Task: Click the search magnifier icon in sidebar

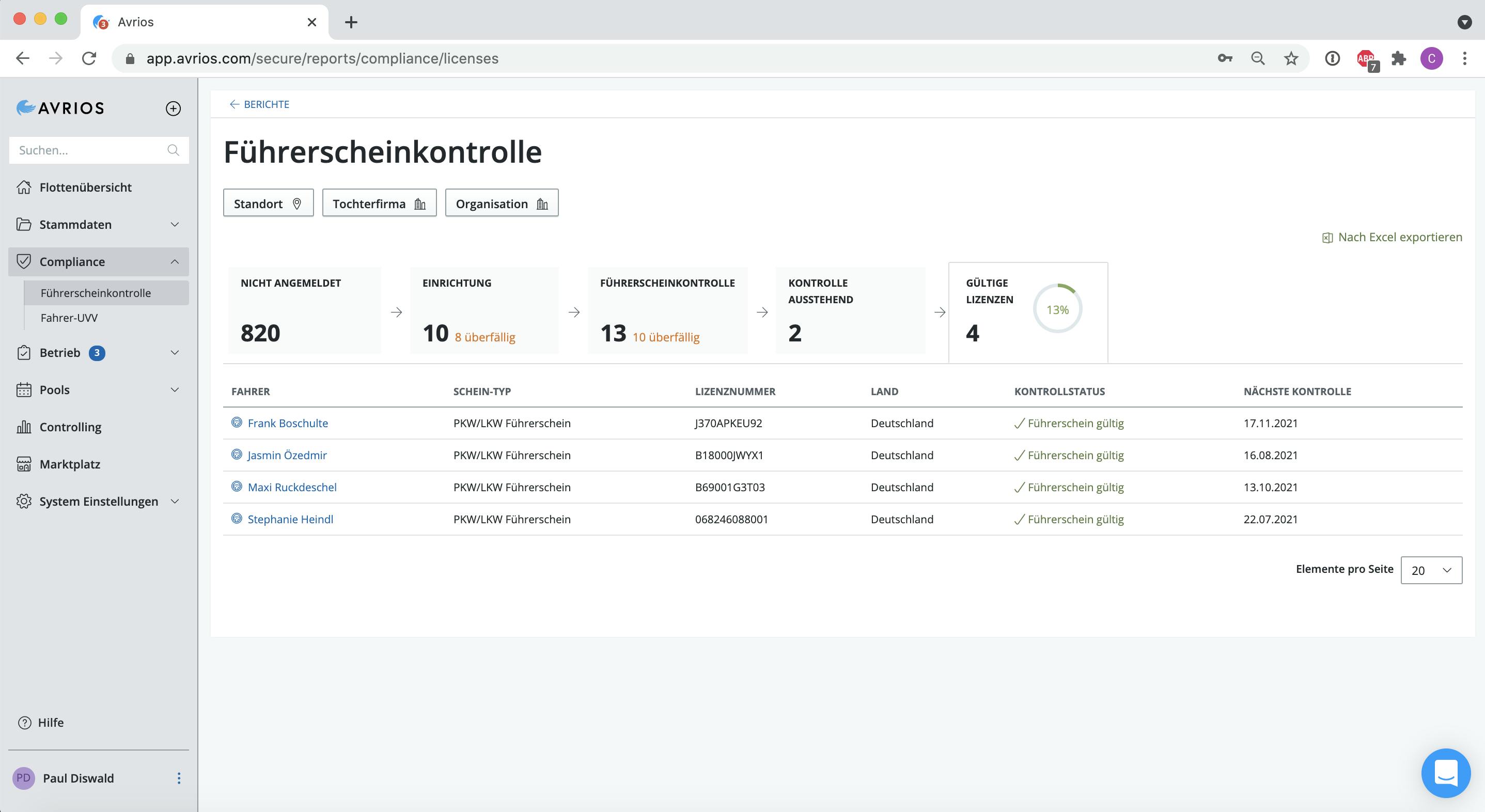Action: click(173, 150)
